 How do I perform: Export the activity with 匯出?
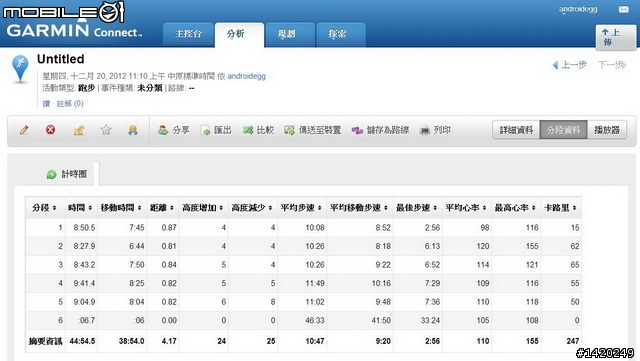216,130
